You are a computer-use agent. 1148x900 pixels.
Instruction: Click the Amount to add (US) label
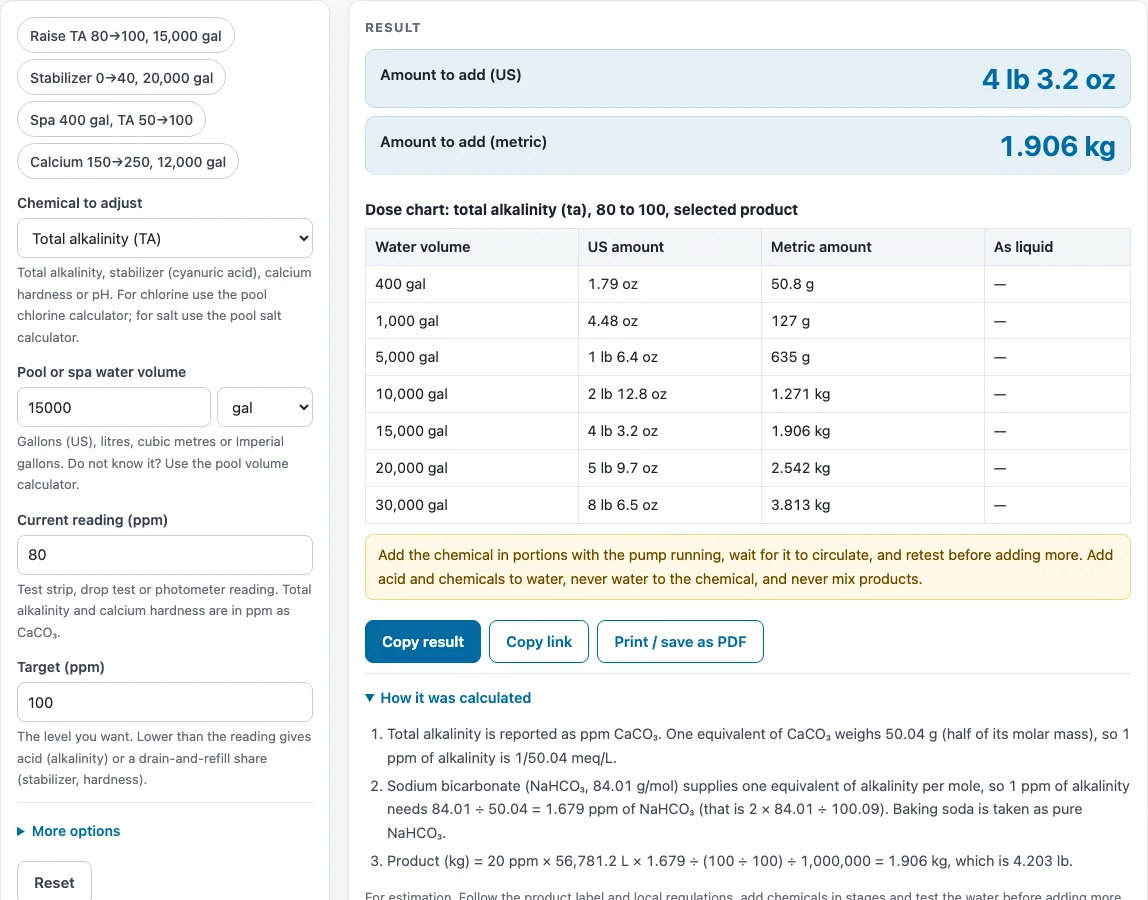pyautogui.click(x=450, y=75)
